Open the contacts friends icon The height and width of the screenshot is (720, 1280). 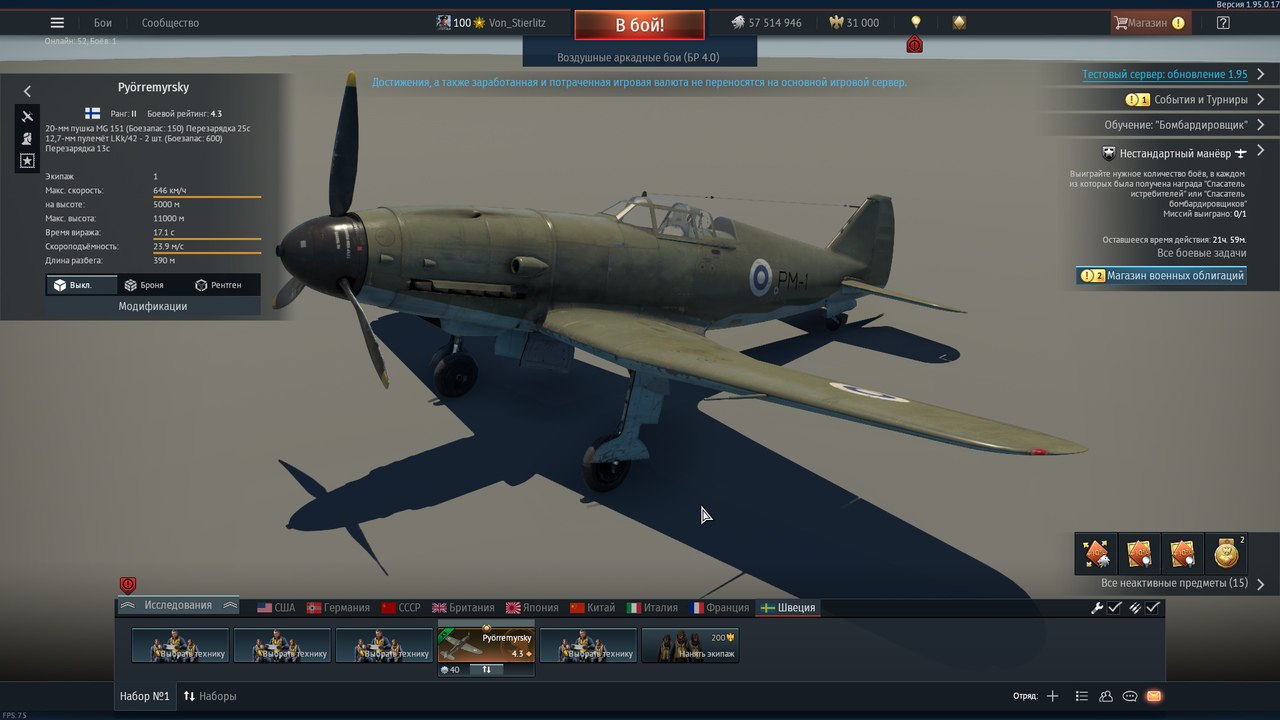coord(1106,696)
